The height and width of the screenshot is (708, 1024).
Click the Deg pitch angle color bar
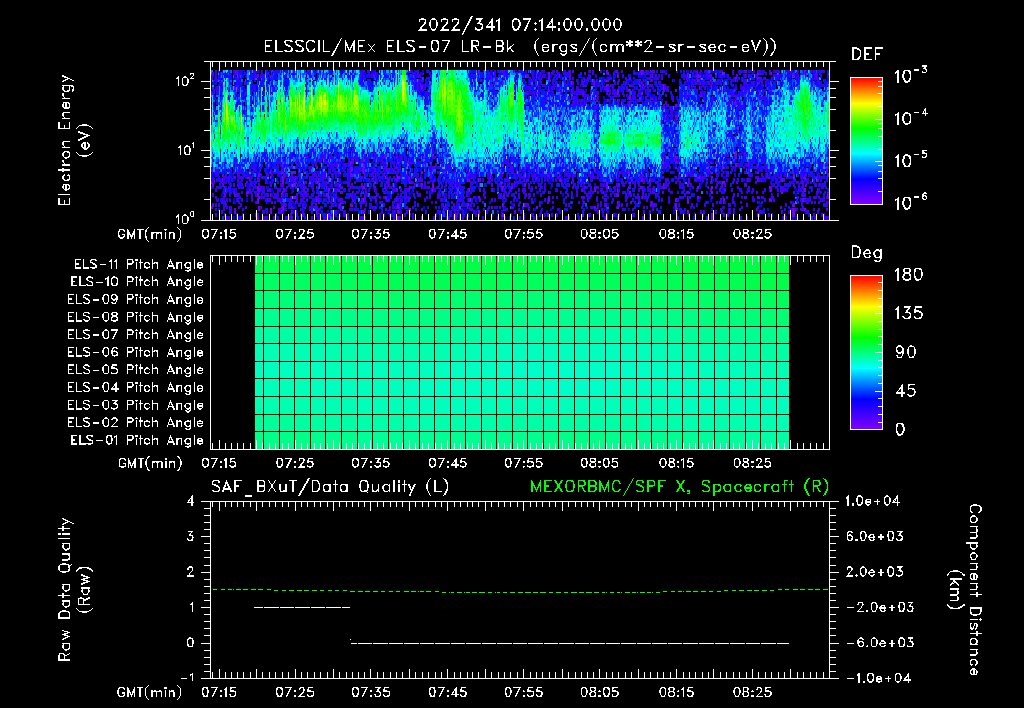click(864, 352)
